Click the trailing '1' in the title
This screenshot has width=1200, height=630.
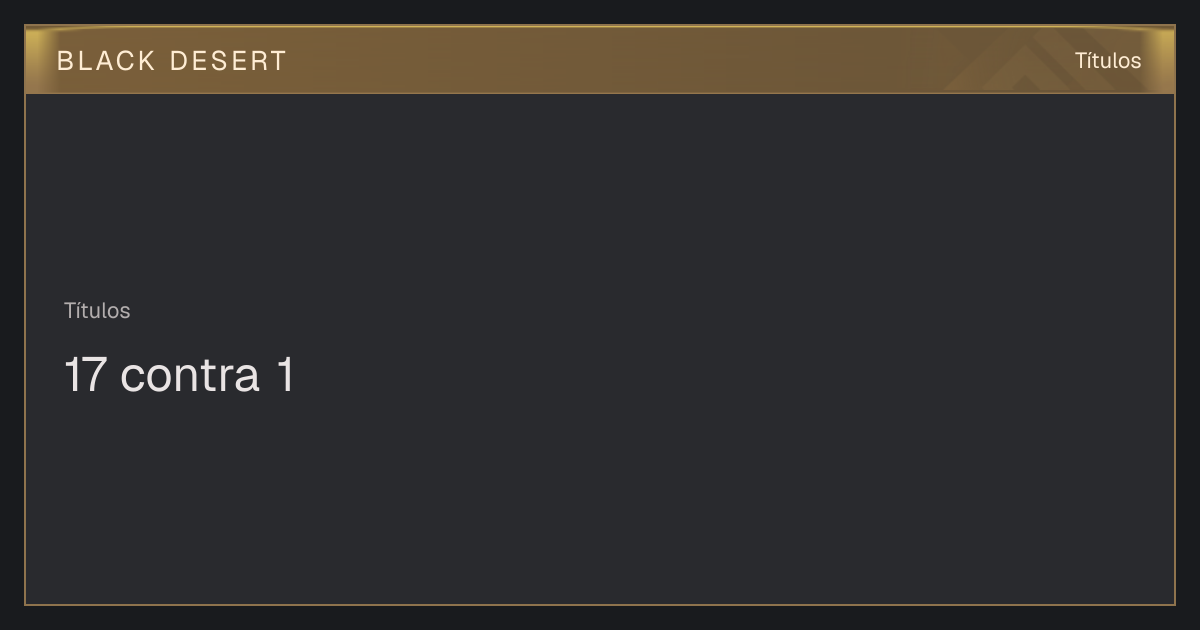[x=285, y=376]
